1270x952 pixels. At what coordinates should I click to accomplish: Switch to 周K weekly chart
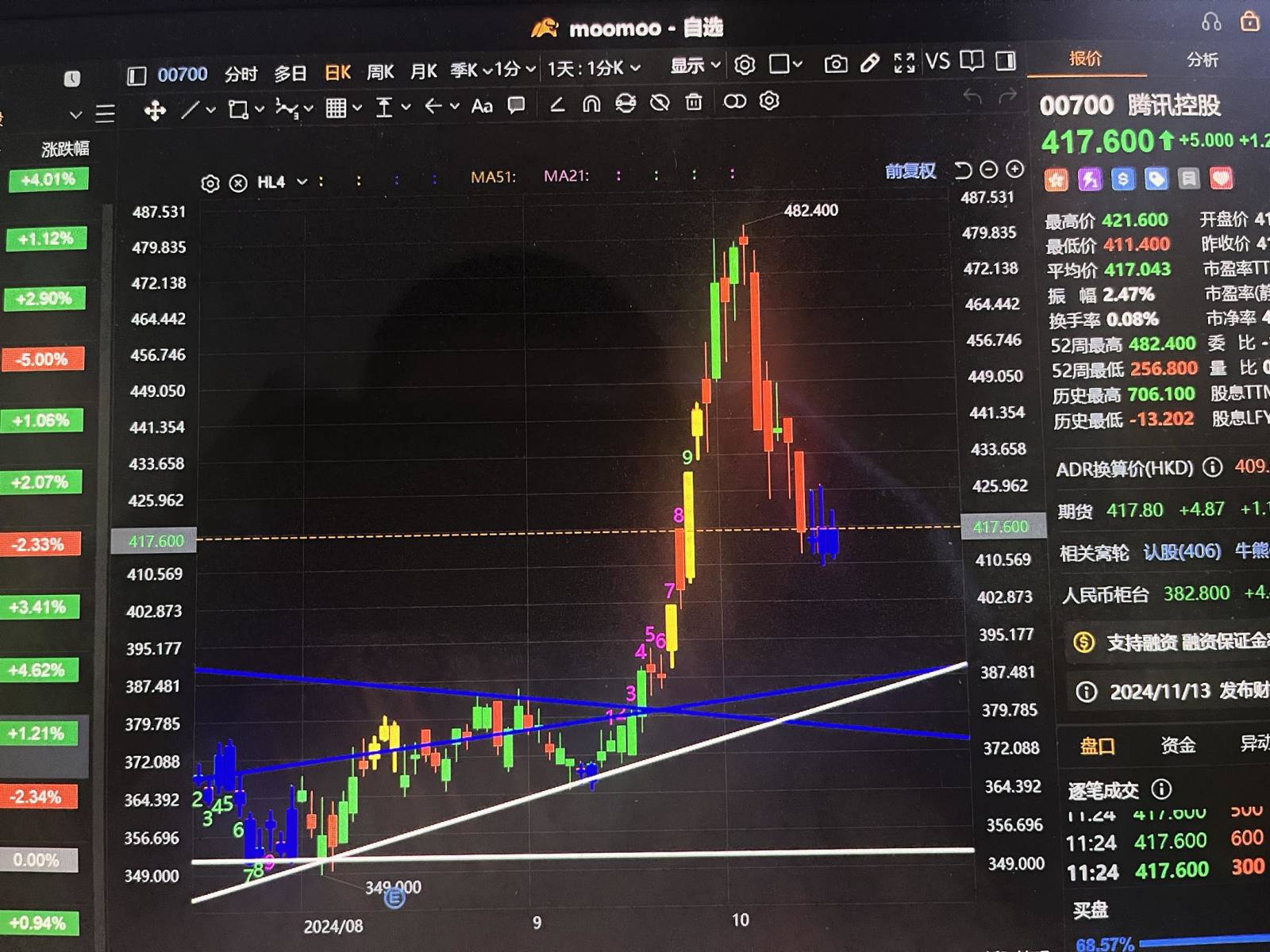coord(380,72)
